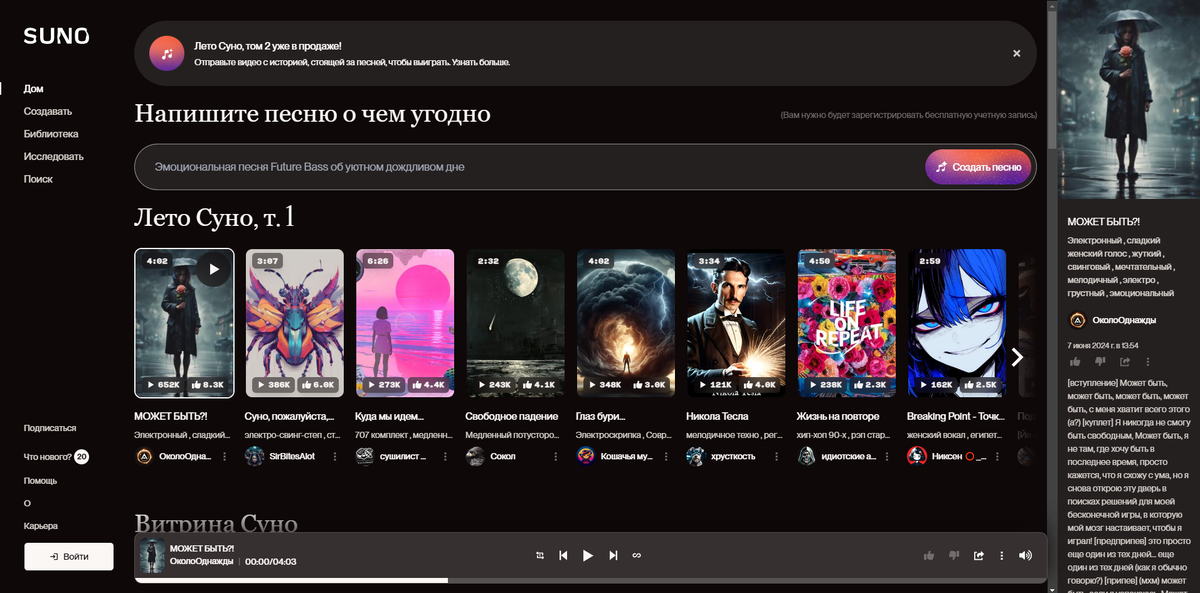
Task: Like song in right details panel
Action: [1075, 361]
